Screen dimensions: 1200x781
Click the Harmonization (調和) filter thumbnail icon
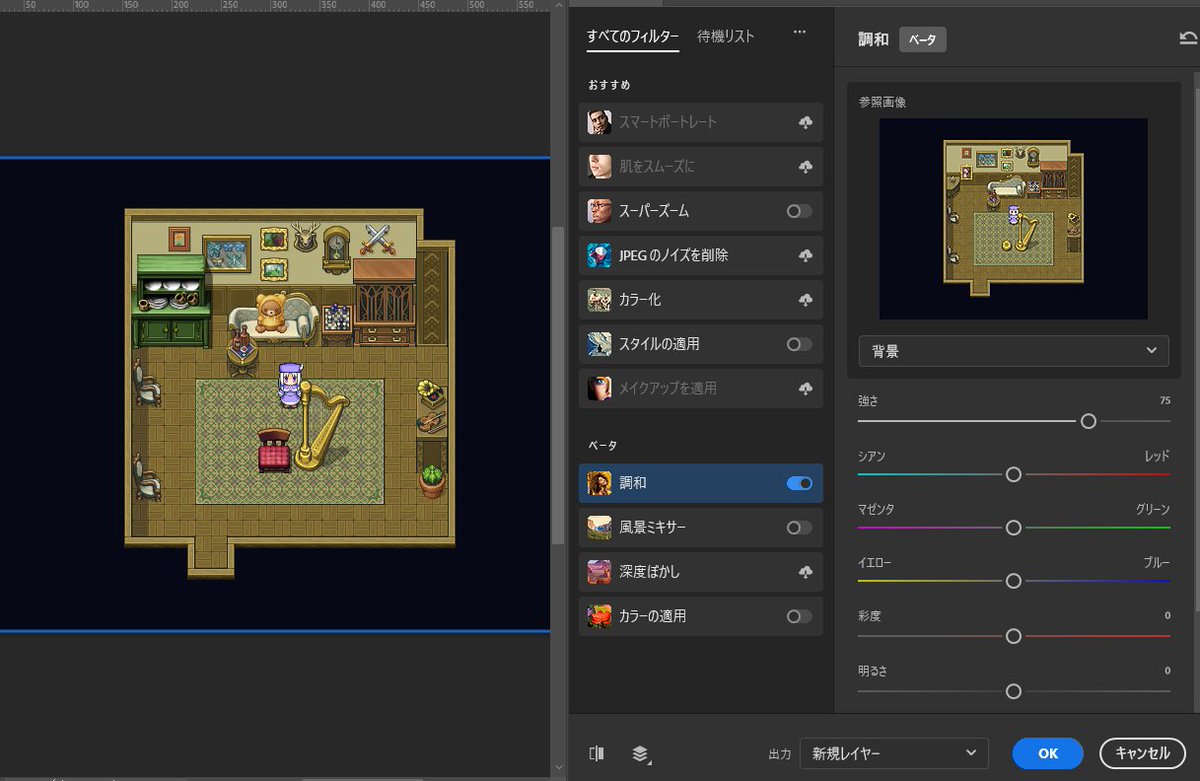click(x=599, y=483)
